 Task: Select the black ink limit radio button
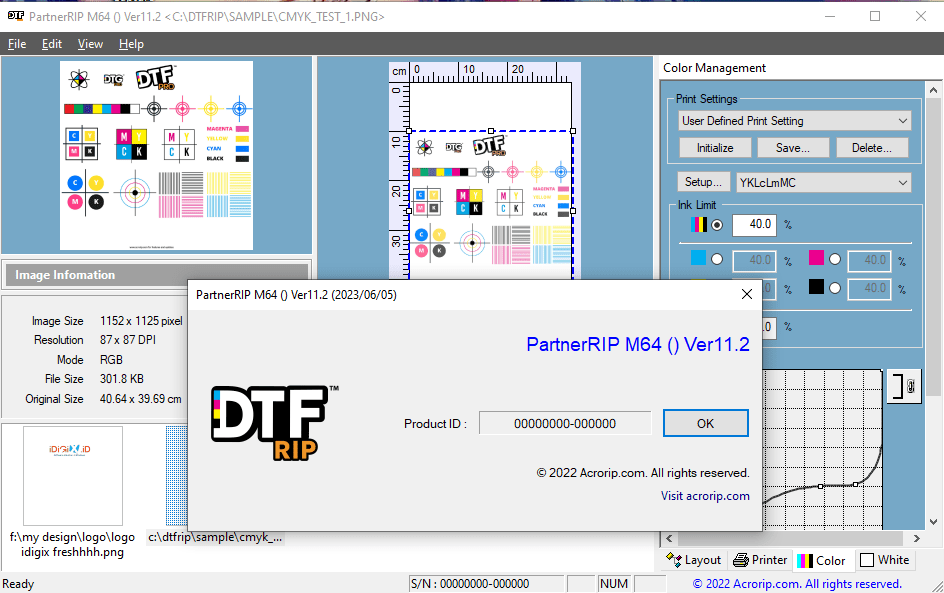coord(834,288)
